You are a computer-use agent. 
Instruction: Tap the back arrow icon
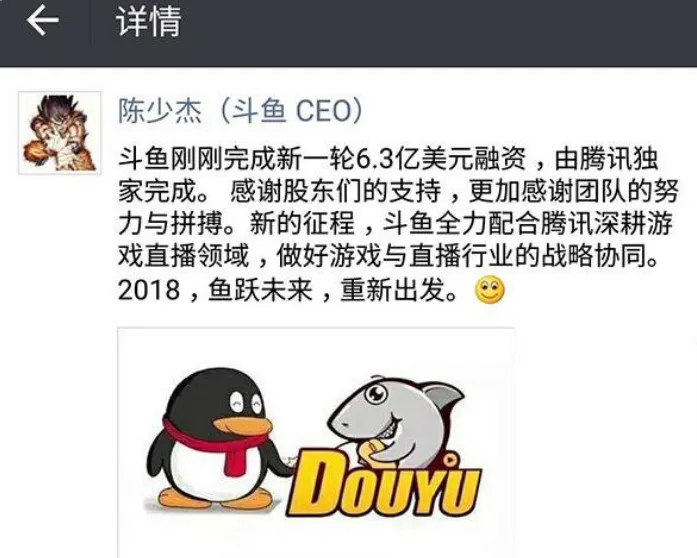(42, 21)
